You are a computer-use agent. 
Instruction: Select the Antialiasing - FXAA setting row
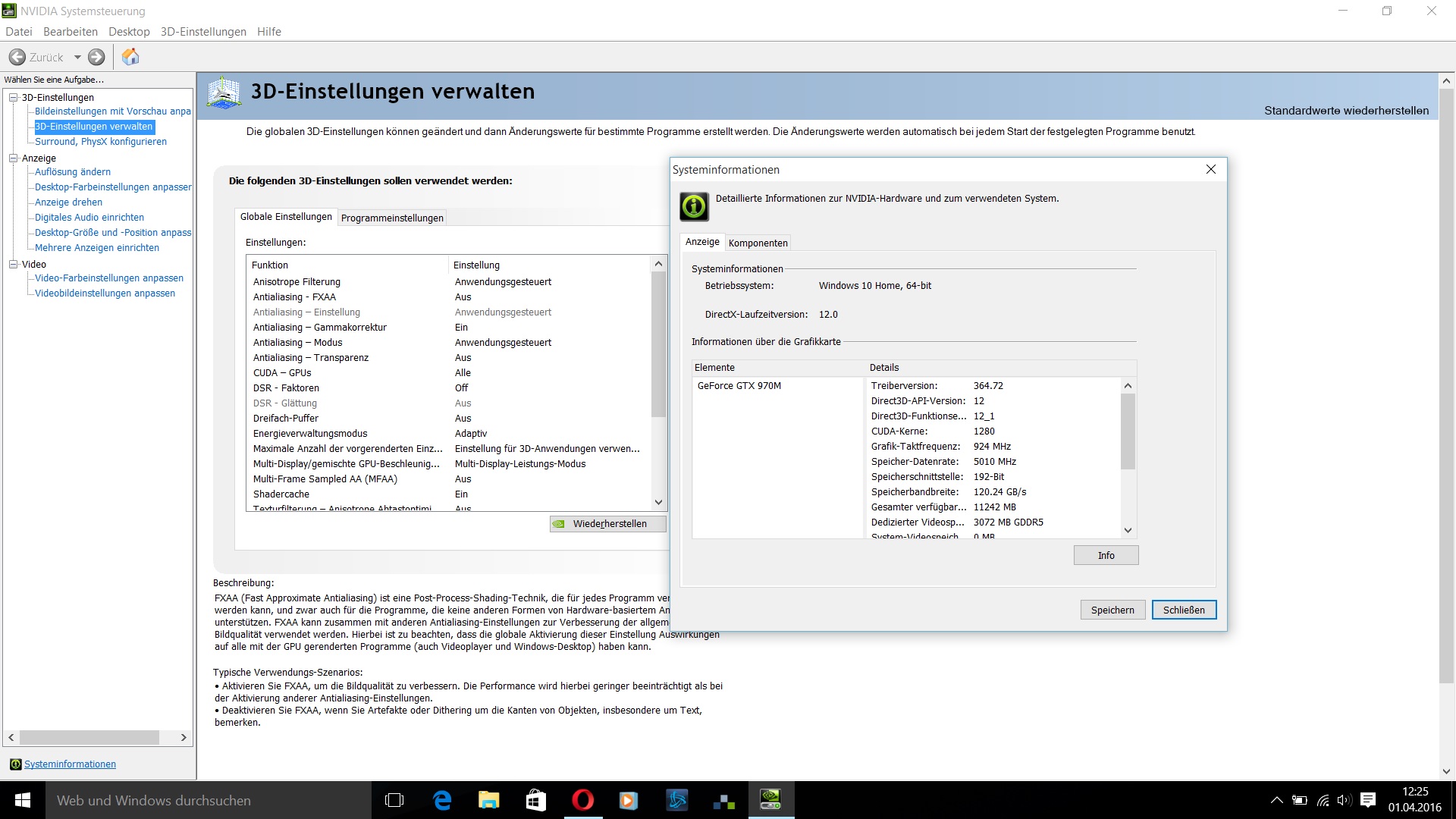294,297
